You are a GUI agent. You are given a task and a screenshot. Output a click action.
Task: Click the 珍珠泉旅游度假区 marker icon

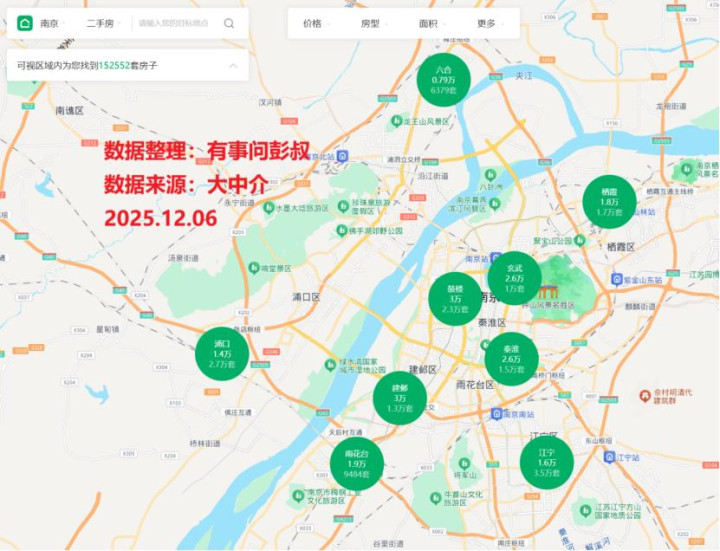click(343, 206)
